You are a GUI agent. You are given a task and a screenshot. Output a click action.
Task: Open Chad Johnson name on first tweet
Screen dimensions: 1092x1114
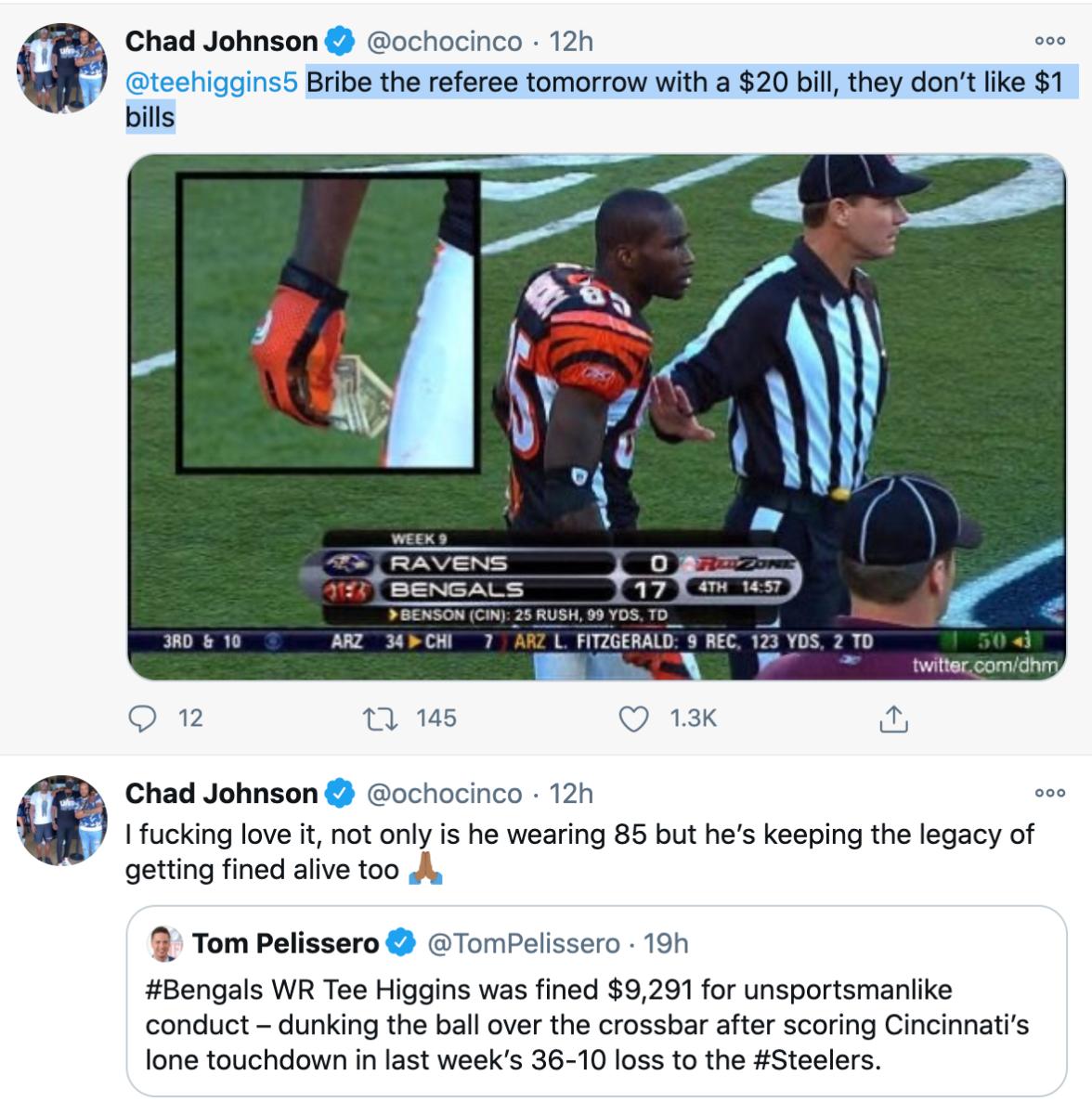pos(221,42)
